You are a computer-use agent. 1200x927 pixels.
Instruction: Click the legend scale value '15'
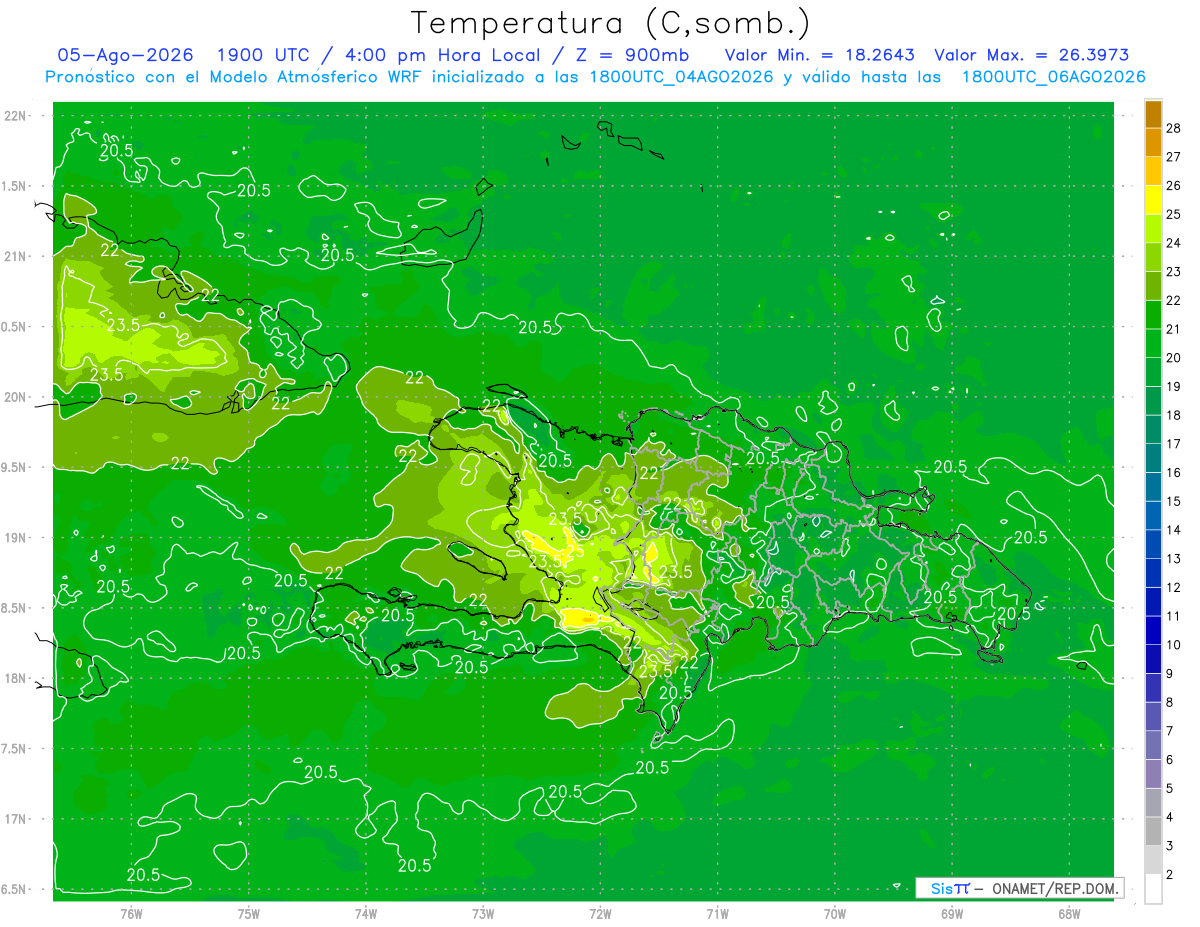1174,501
